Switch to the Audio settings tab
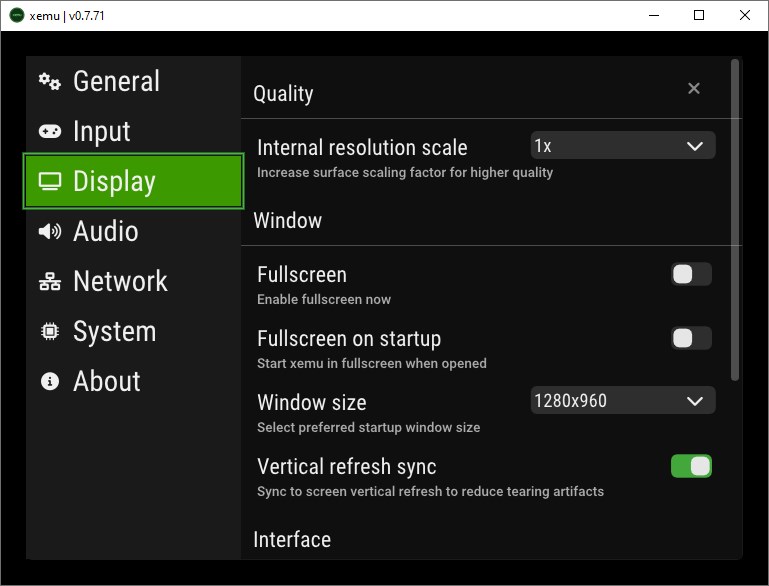 105,231
